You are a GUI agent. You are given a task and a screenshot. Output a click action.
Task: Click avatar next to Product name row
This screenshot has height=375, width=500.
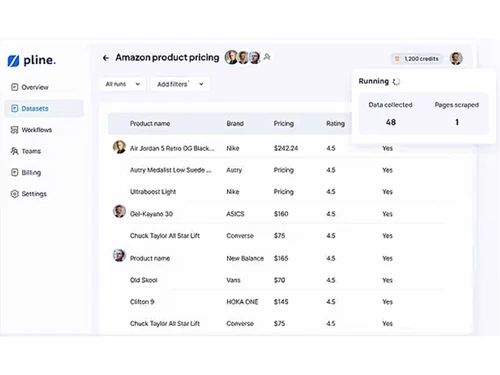119,255
